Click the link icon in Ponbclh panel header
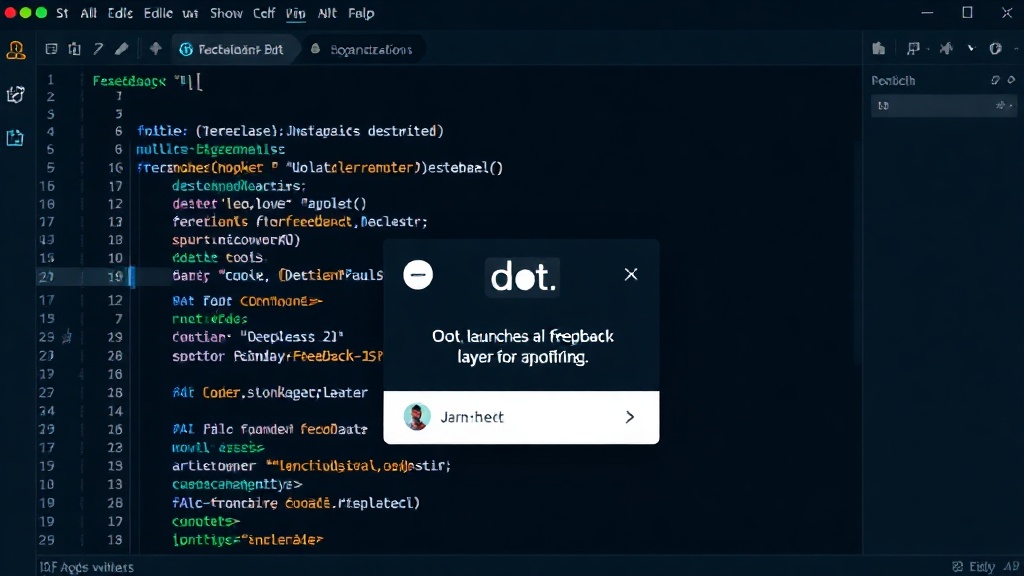 coord(995,80)
